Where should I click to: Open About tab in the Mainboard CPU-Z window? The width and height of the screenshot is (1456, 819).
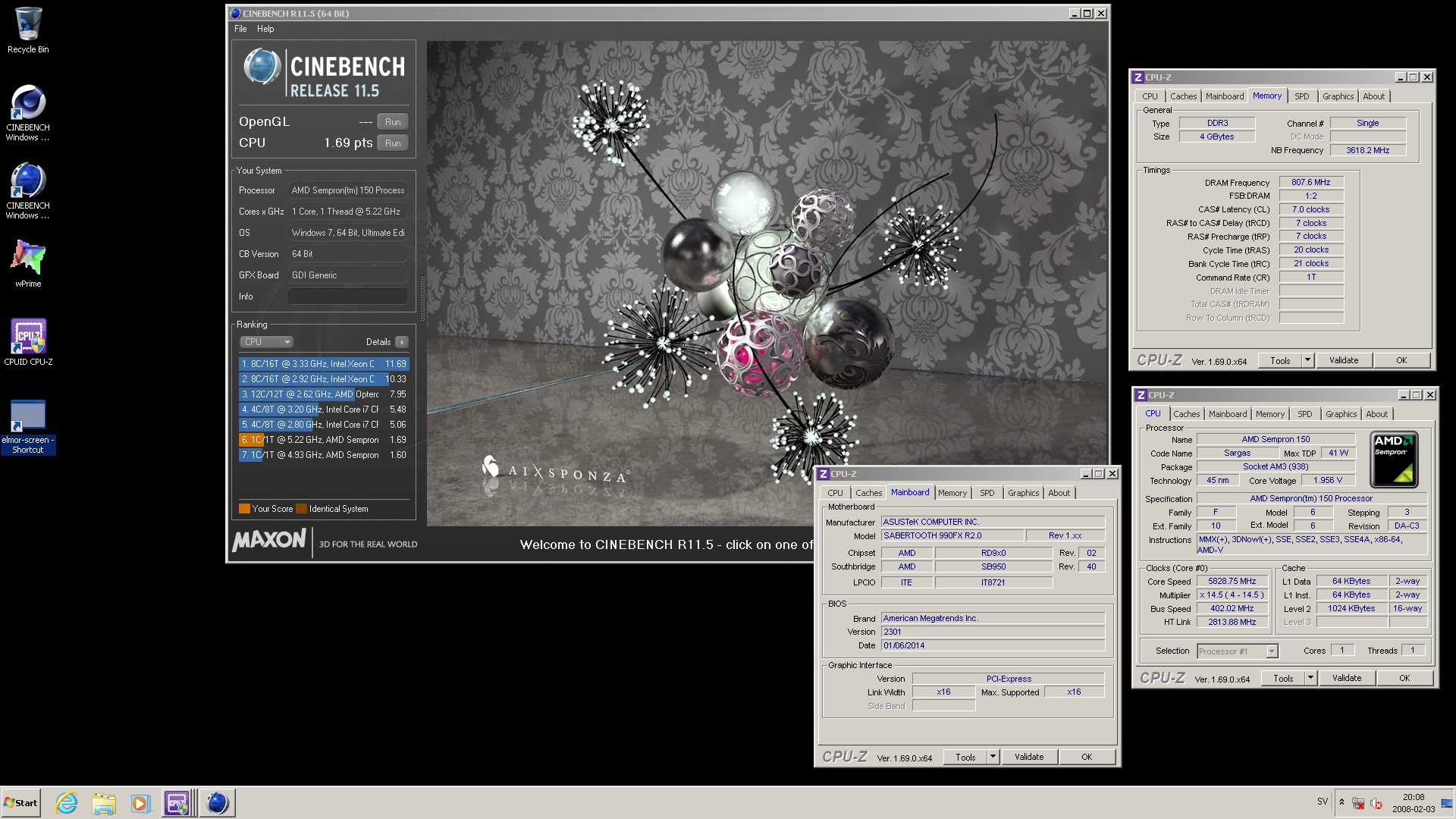pyautogui.click(x=1059, y=493)
